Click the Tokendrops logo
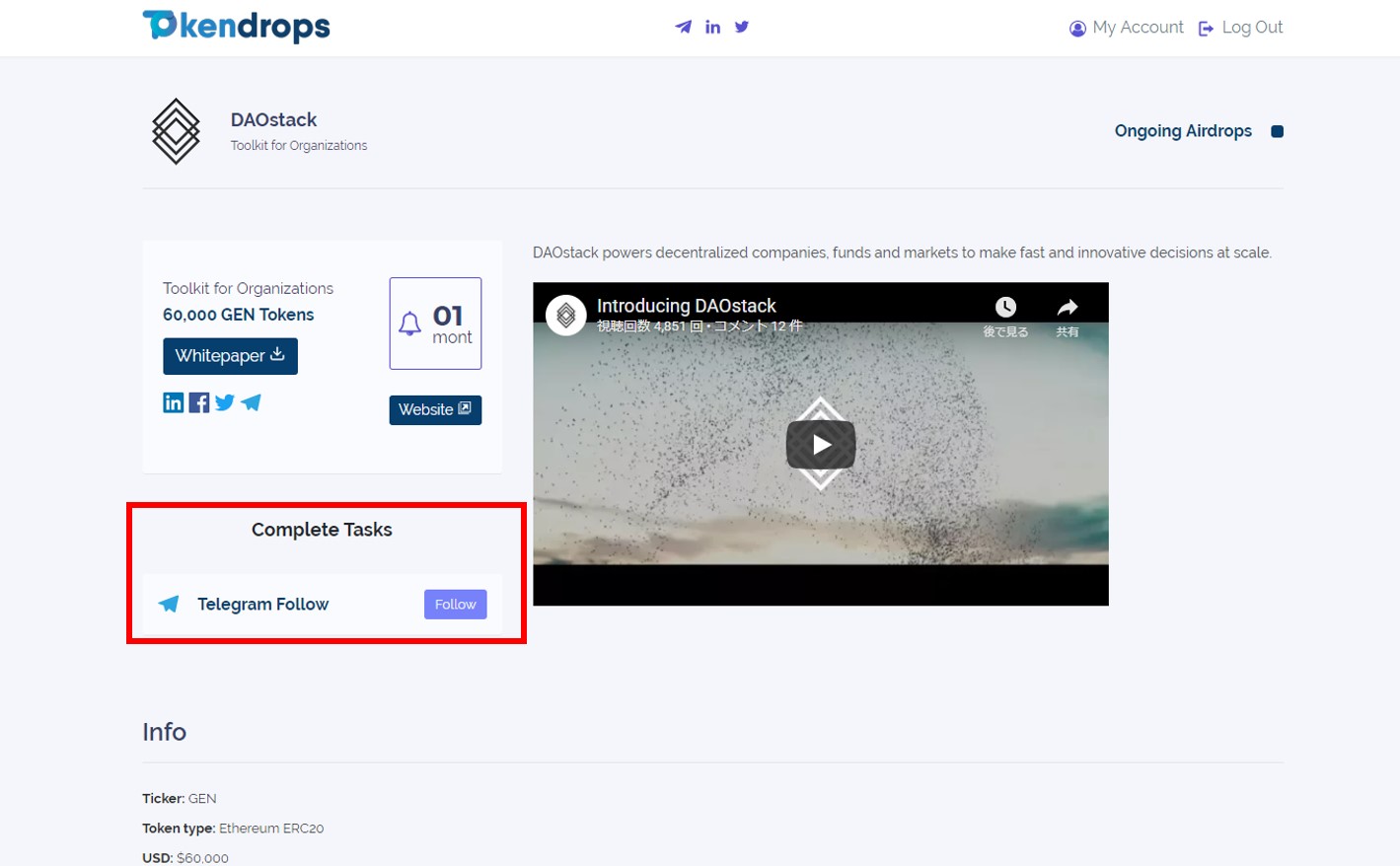This screenshot has height=866, width=1400. click(x=236, y=27)
